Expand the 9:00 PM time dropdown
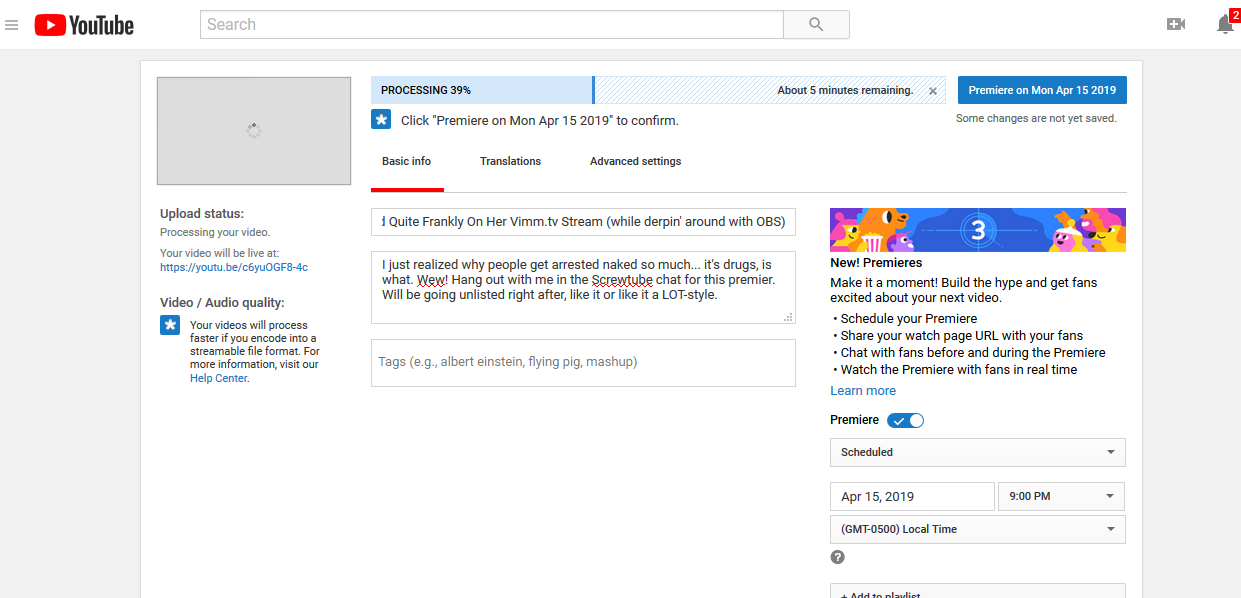 pyautogui.click(x=1061, y=496)
